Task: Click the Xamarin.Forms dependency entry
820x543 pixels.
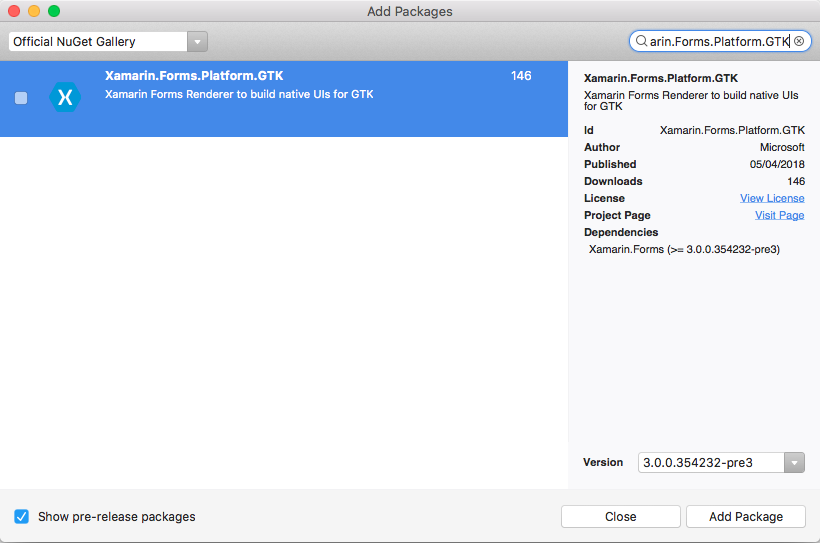Action: 684,249
